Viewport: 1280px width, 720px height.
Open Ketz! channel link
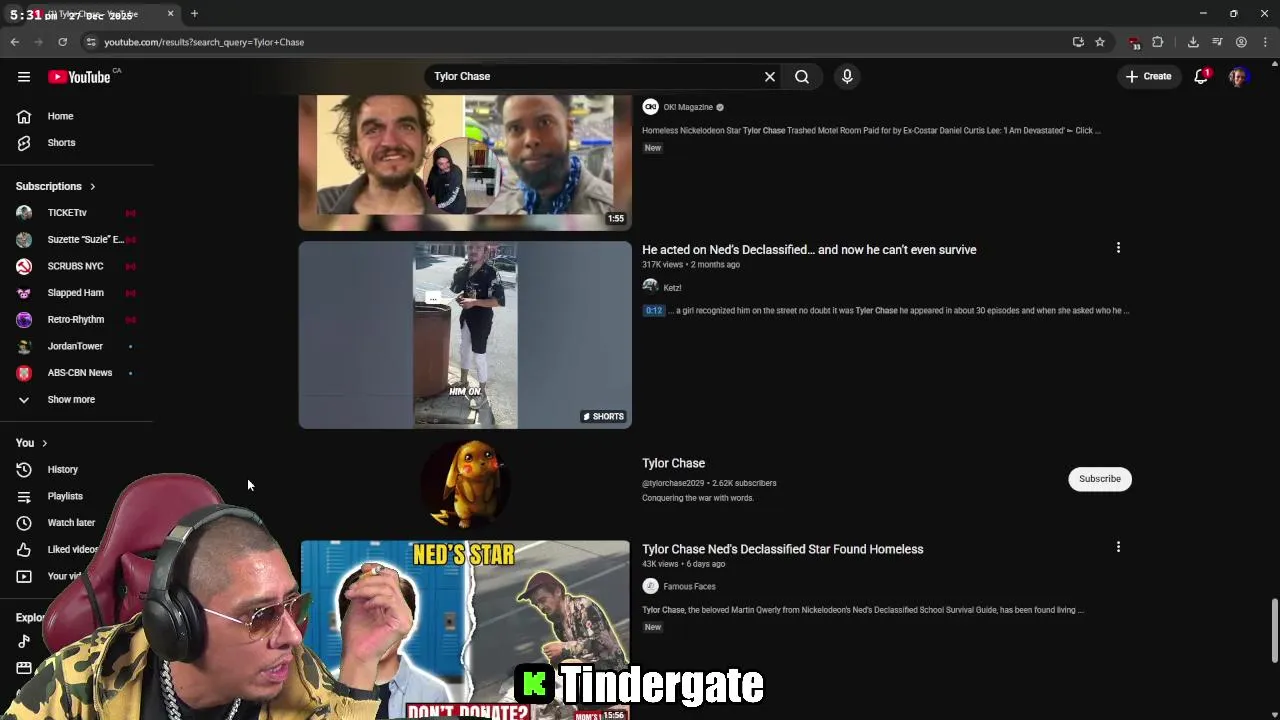pos(672,288)
